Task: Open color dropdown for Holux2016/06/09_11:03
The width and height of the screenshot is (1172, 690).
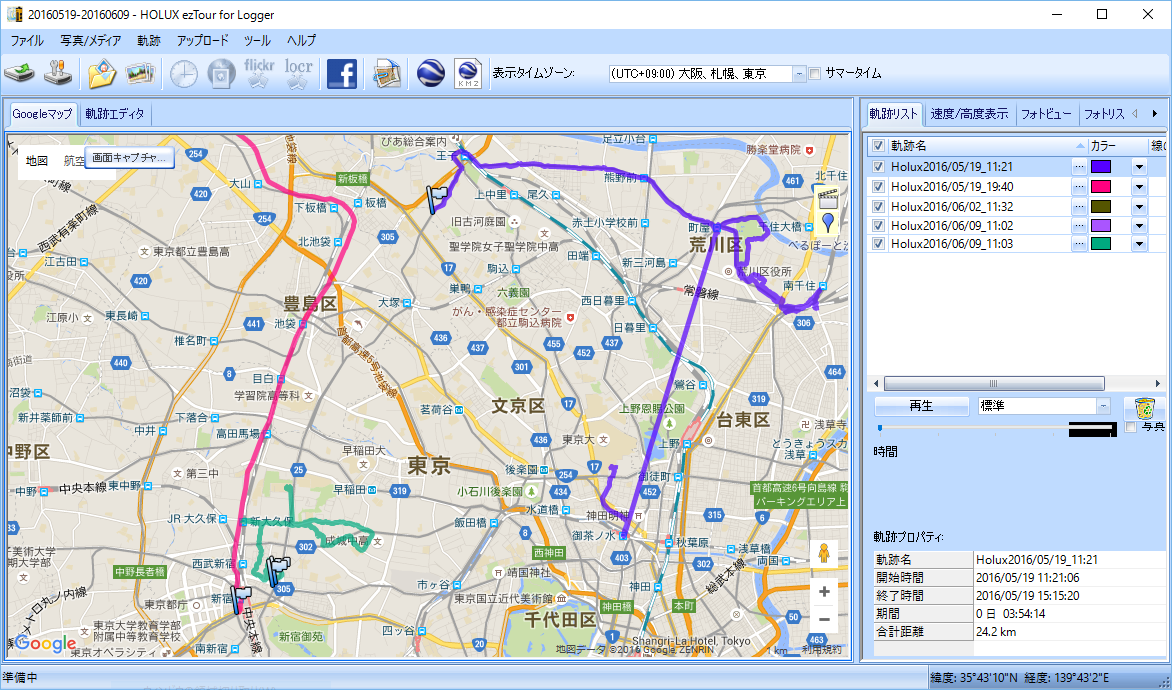Action: click(x=1139, y=244)
